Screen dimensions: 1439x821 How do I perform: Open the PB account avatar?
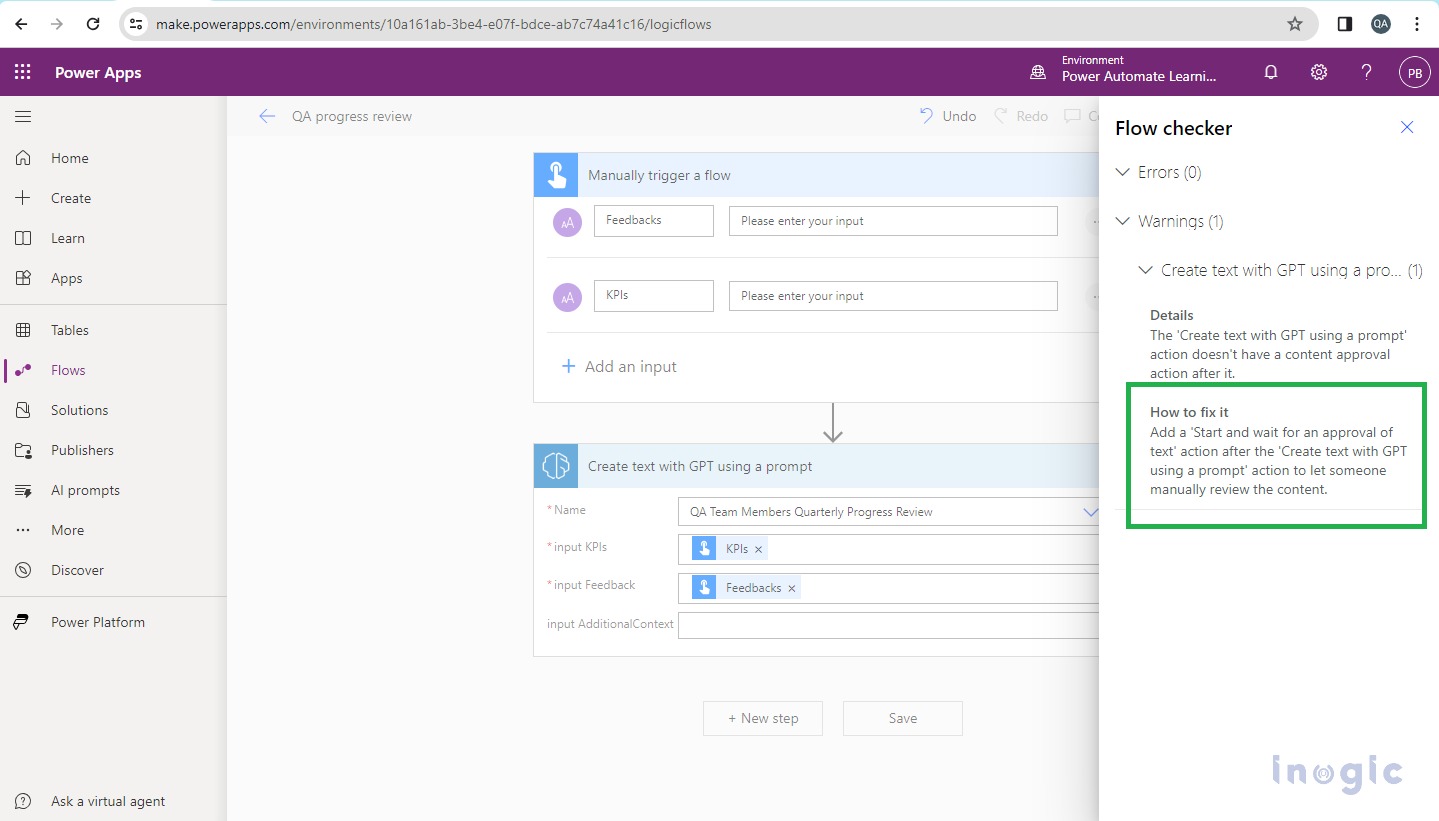pyautogui.click(x=1414, y=72)
